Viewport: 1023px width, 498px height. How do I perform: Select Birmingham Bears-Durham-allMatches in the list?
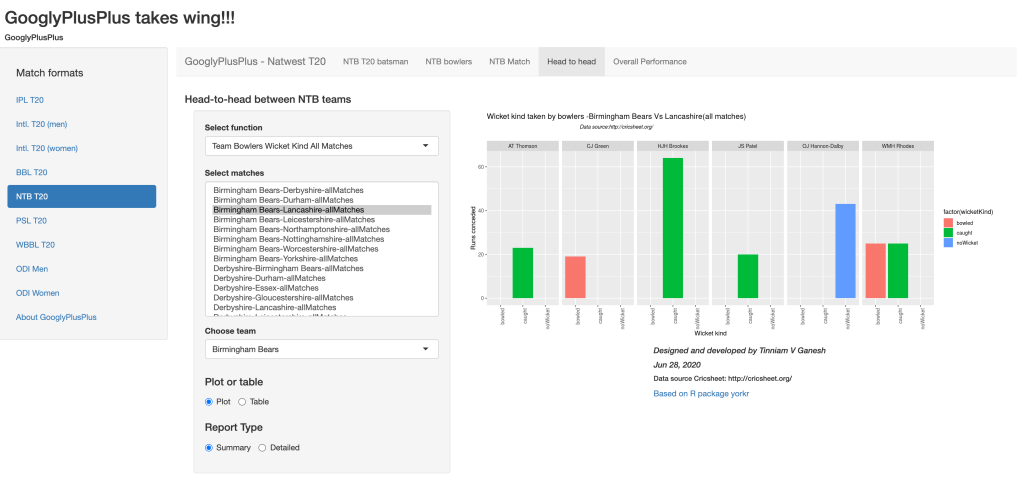[x=274, y=200]
